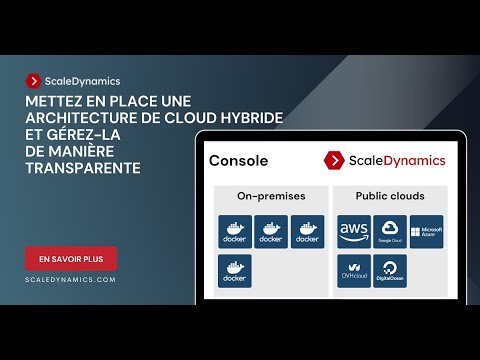
Task: Click the ScaleDynamics logo beside the Console heading
Action: coord(384,160)
